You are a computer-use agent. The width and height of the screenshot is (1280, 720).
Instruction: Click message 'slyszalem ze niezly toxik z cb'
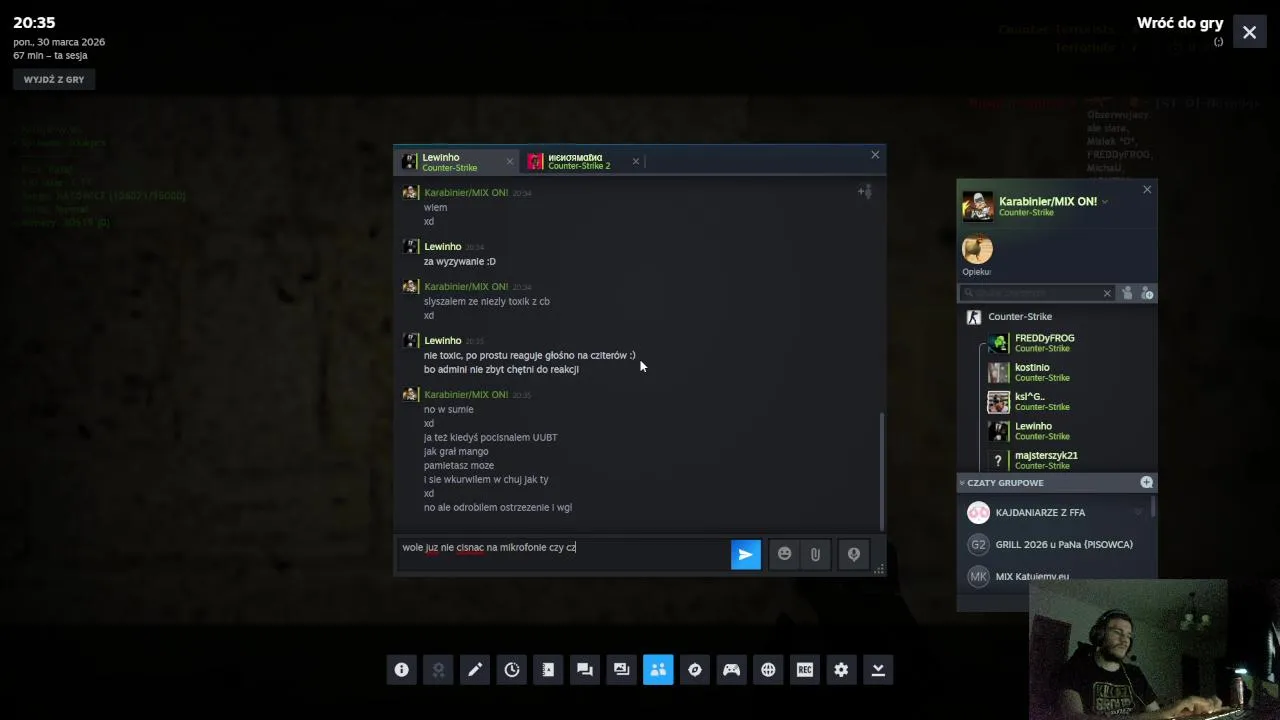click(486, 301)
